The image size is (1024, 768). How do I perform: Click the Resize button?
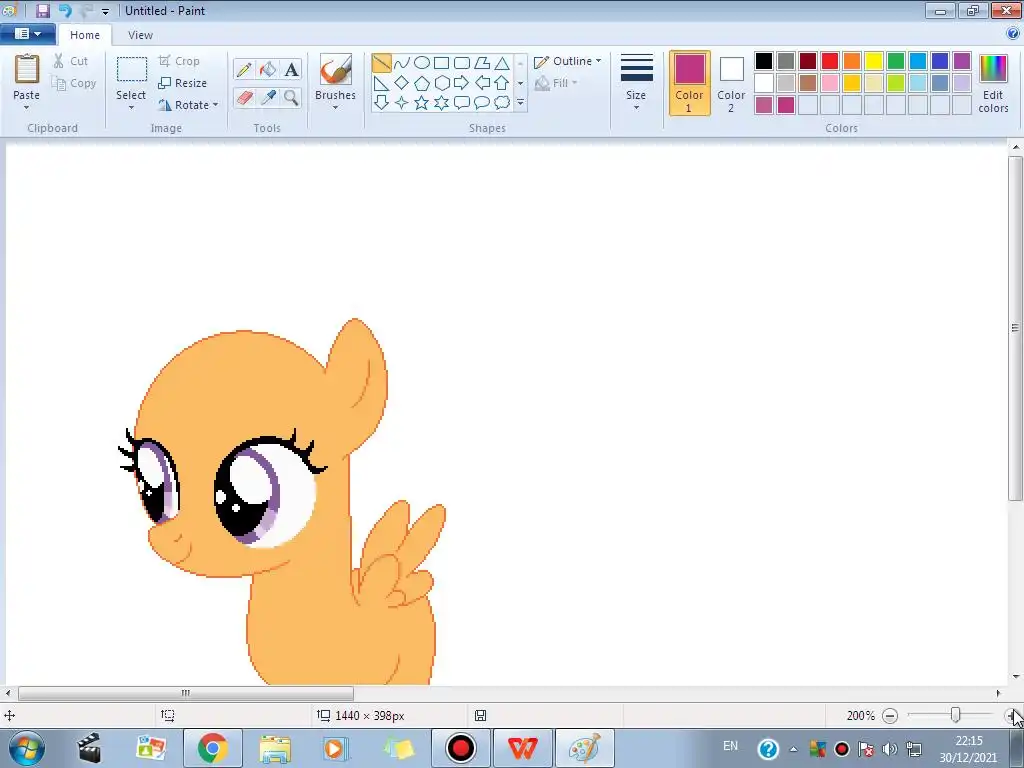point(183,83)
